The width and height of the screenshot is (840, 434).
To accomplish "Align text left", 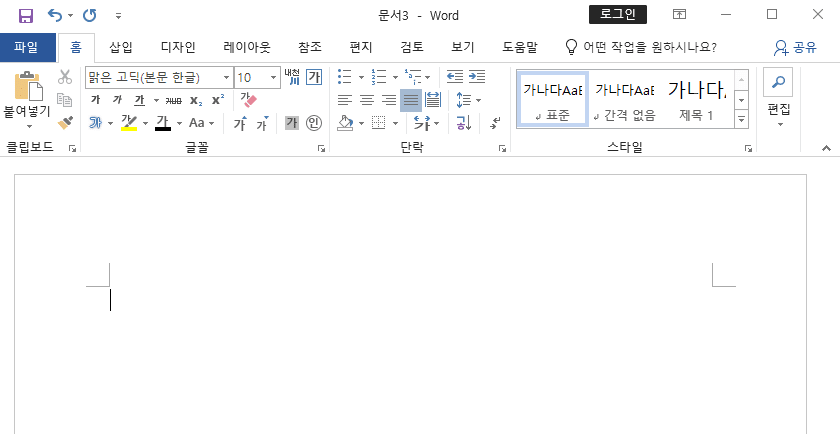I will 345,100.
